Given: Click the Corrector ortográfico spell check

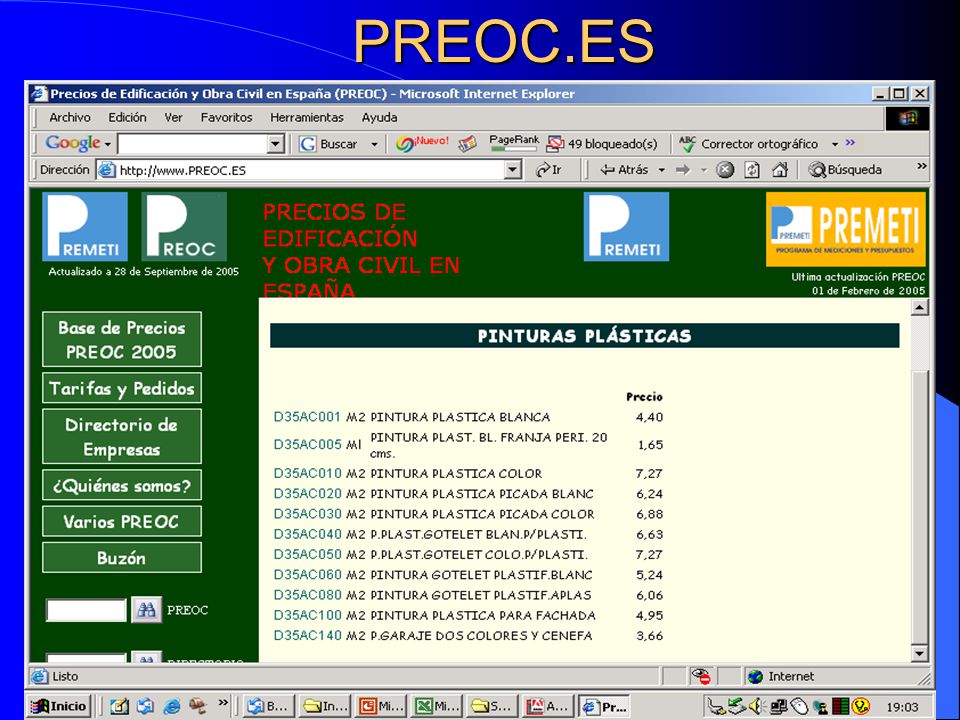Looking at the screenshot, I should [749, 144].
